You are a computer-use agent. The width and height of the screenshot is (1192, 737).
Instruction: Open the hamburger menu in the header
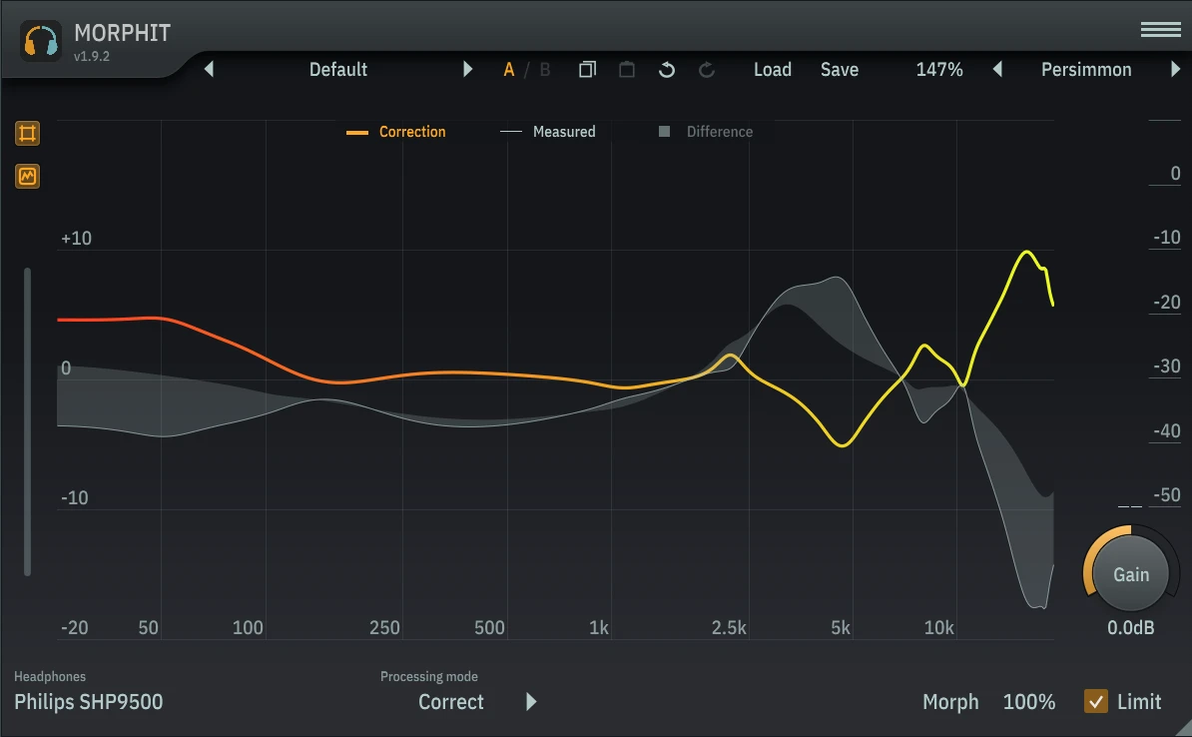tap(1160, 31)
